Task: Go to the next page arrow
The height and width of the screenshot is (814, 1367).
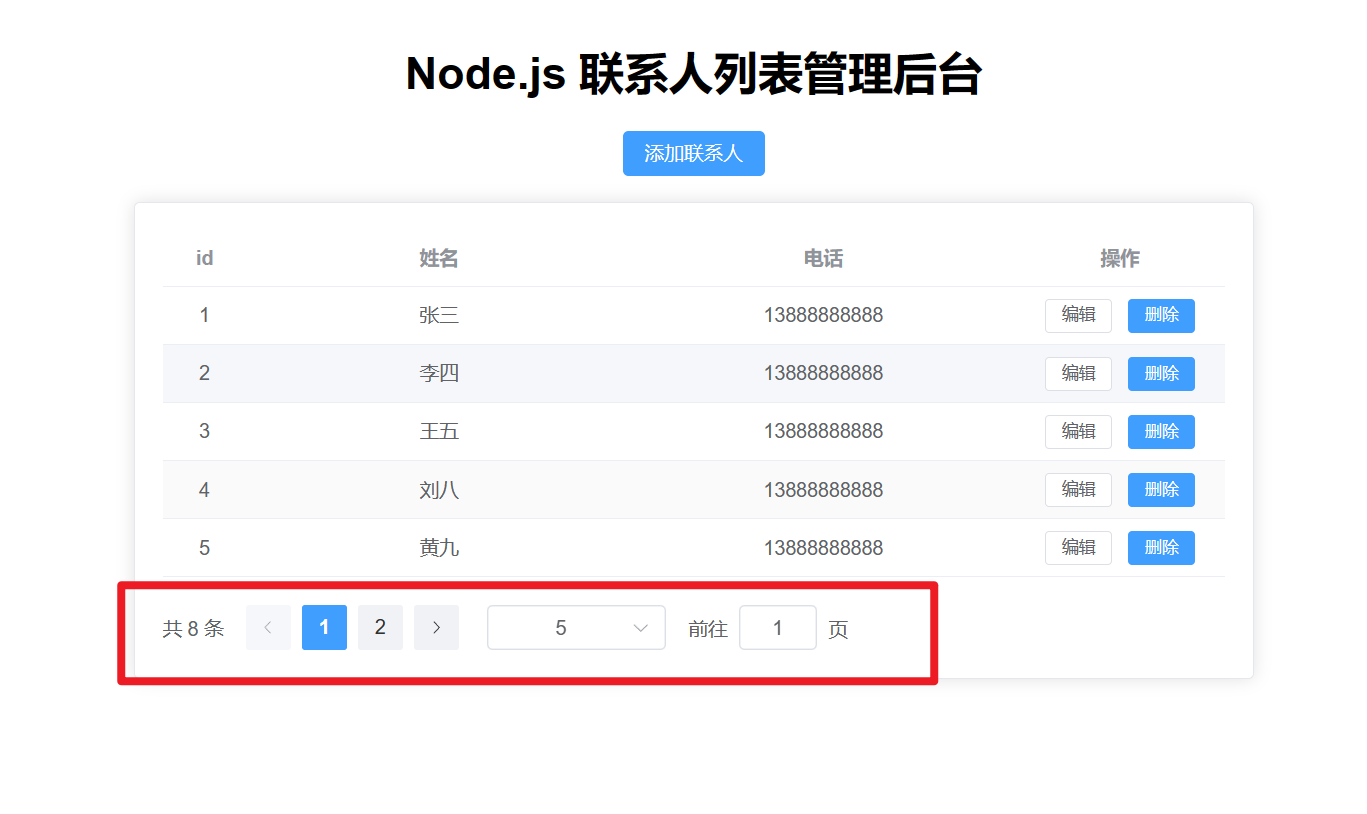Action: pyautogui.click(x=436, y=627)
